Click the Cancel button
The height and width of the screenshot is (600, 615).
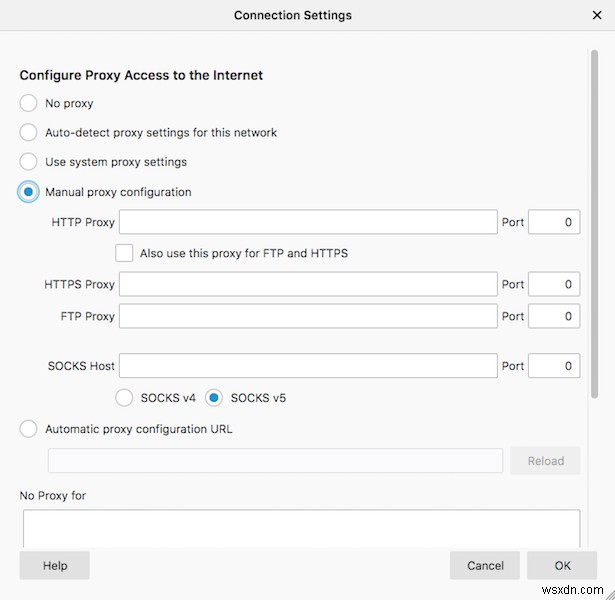pos(485,566)
